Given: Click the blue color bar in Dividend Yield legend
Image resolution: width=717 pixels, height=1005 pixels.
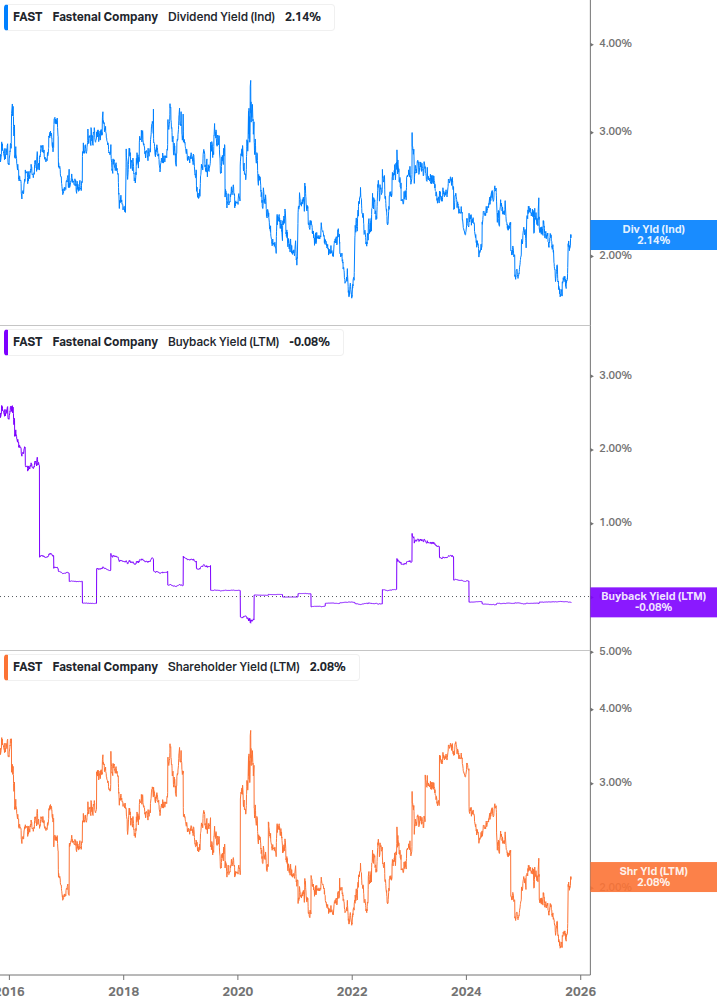Looking at the screenshot, I should [6, 17].
